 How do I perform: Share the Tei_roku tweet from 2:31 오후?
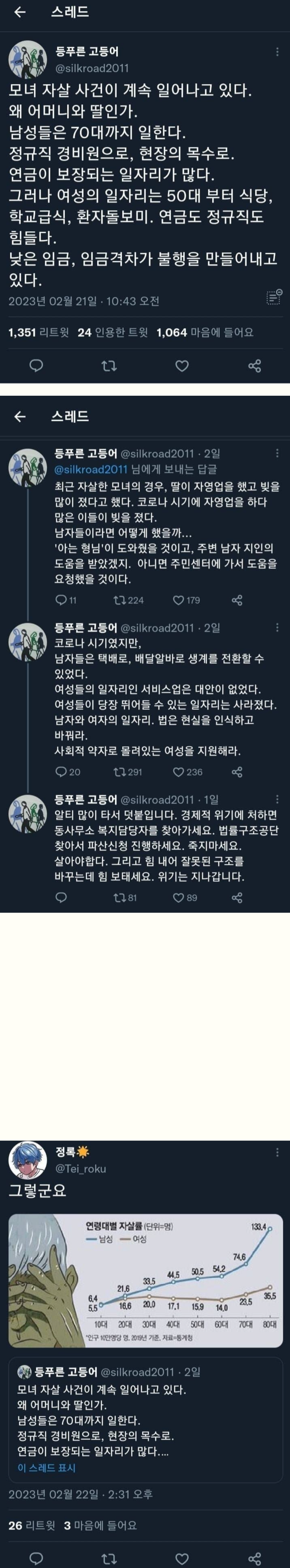pos(255,1554)
